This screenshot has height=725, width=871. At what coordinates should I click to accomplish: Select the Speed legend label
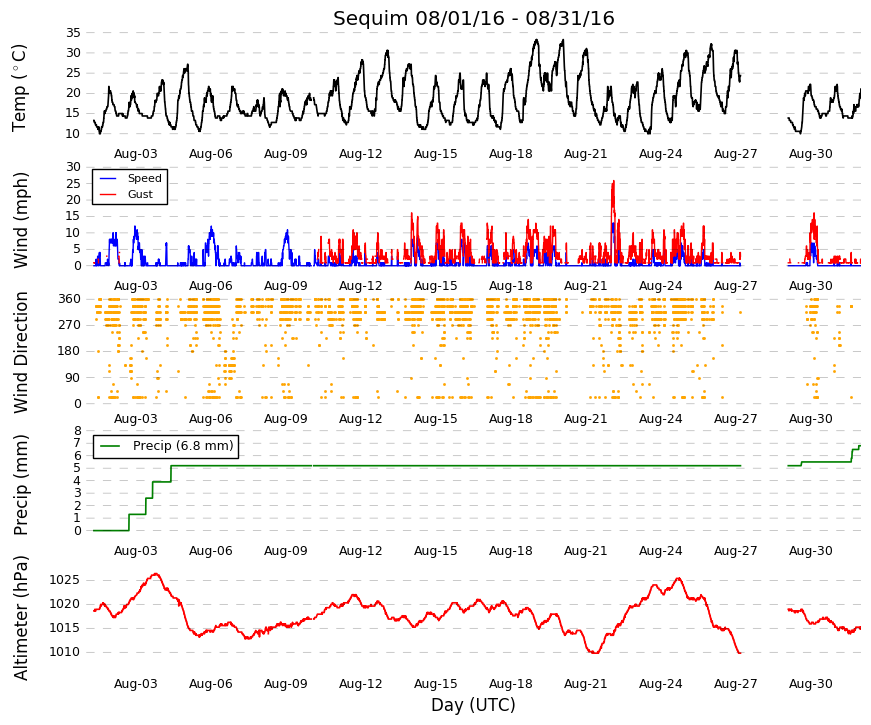(x=144, y=178)
